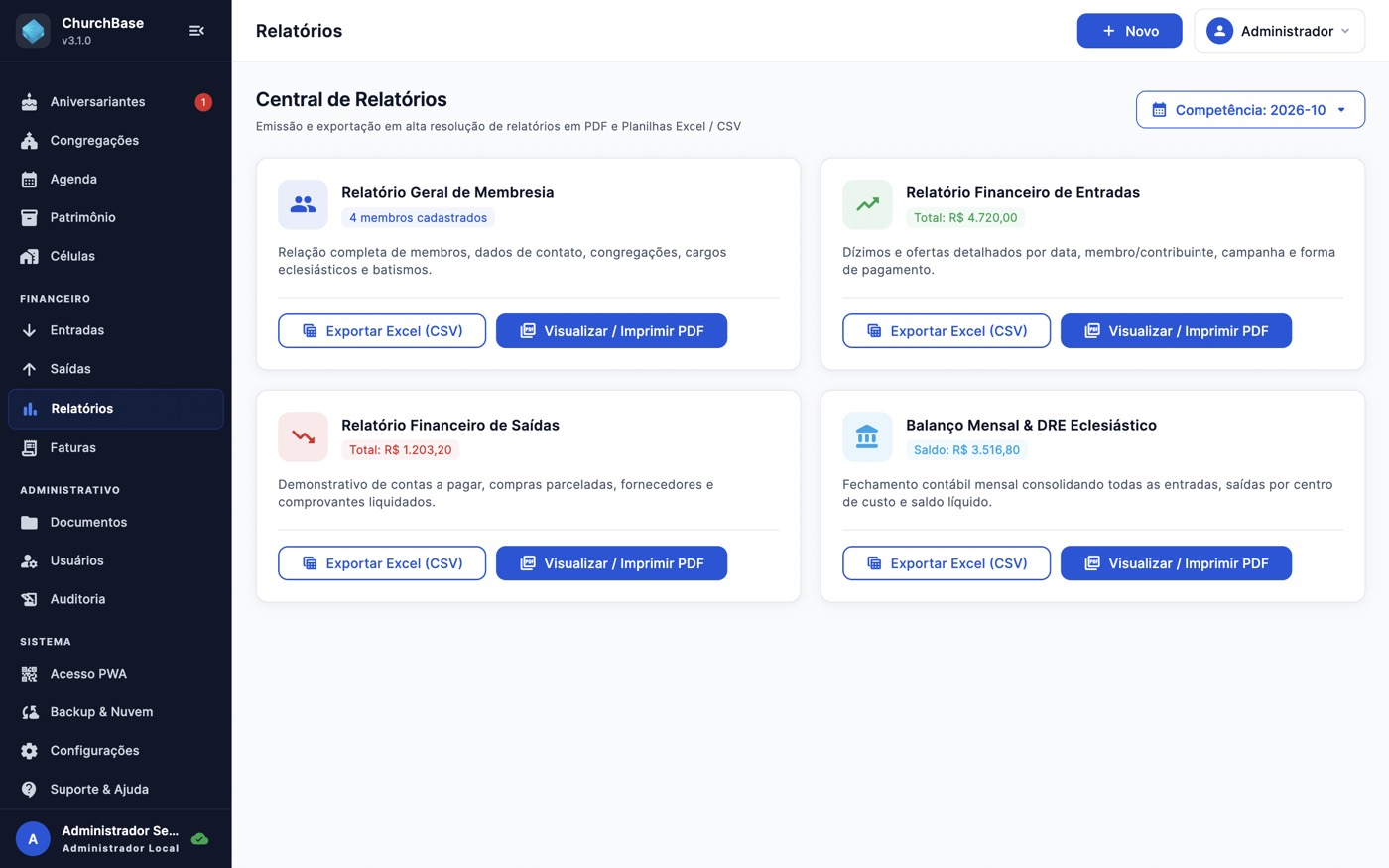This screenshot has width=1389, height=868.
Task: Visualizar PDF of Relatório Geral de Membresia
Action: point(611,331)
